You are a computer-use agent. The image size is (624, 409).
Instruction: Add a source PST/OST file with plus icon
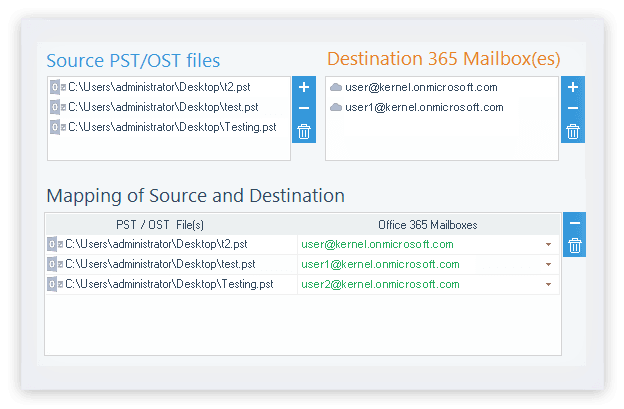click(304, 87)
